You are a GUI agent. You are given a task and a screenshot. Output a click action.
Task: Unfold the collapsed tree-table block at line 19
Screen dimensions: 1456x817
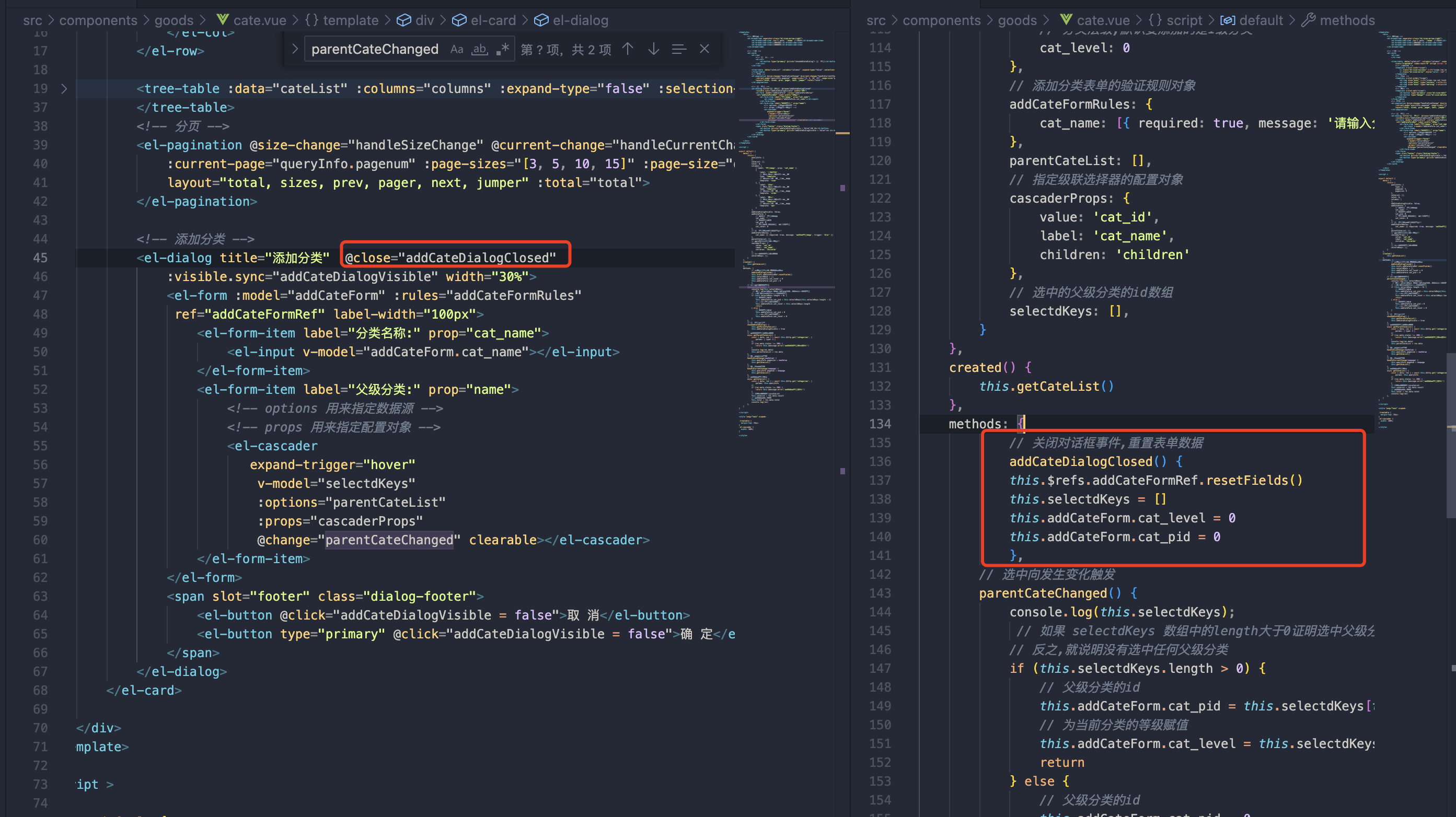[x=64, y=89]
